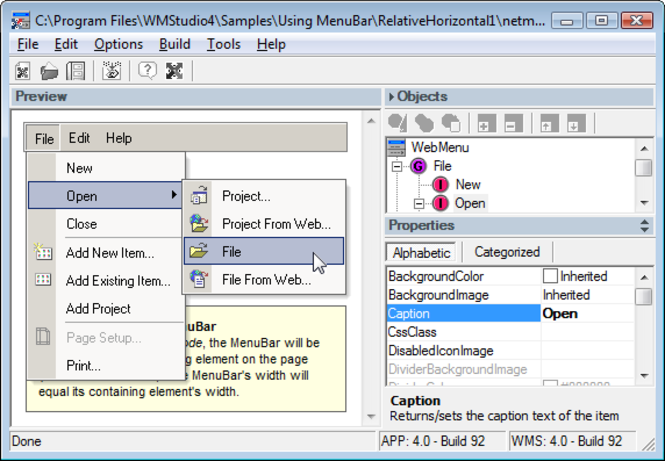Viewport: 665px width, 461px height.
Task: Click the Properties grid scroll-down arrow
Action: pos(644,375)
